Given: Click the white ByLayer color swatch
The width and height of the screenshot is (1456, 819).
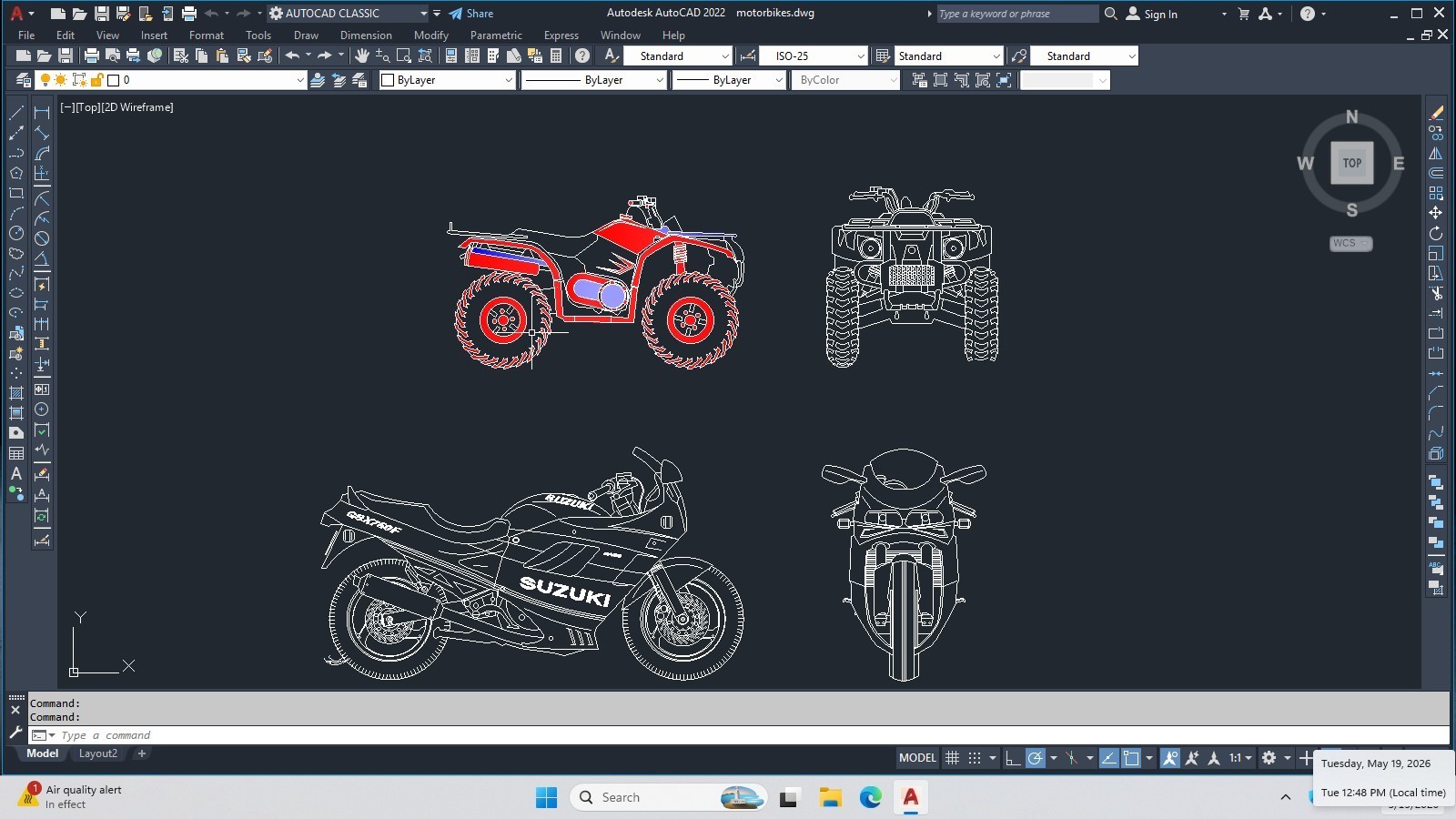Looking at the screenshot, I should (x=388, y=80).
